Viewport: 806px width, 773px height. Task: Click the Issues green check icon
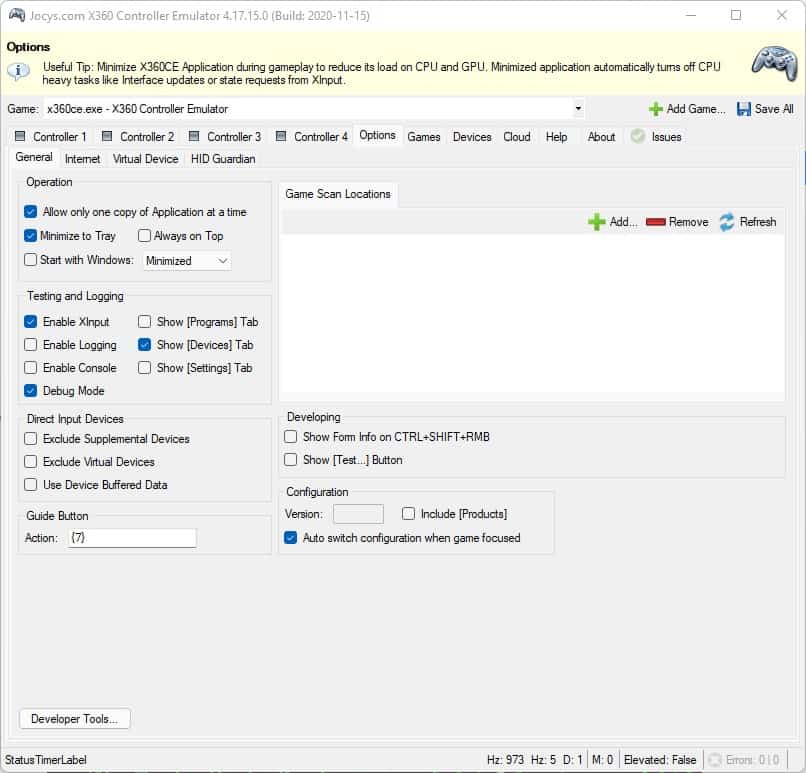pos(638,136)
